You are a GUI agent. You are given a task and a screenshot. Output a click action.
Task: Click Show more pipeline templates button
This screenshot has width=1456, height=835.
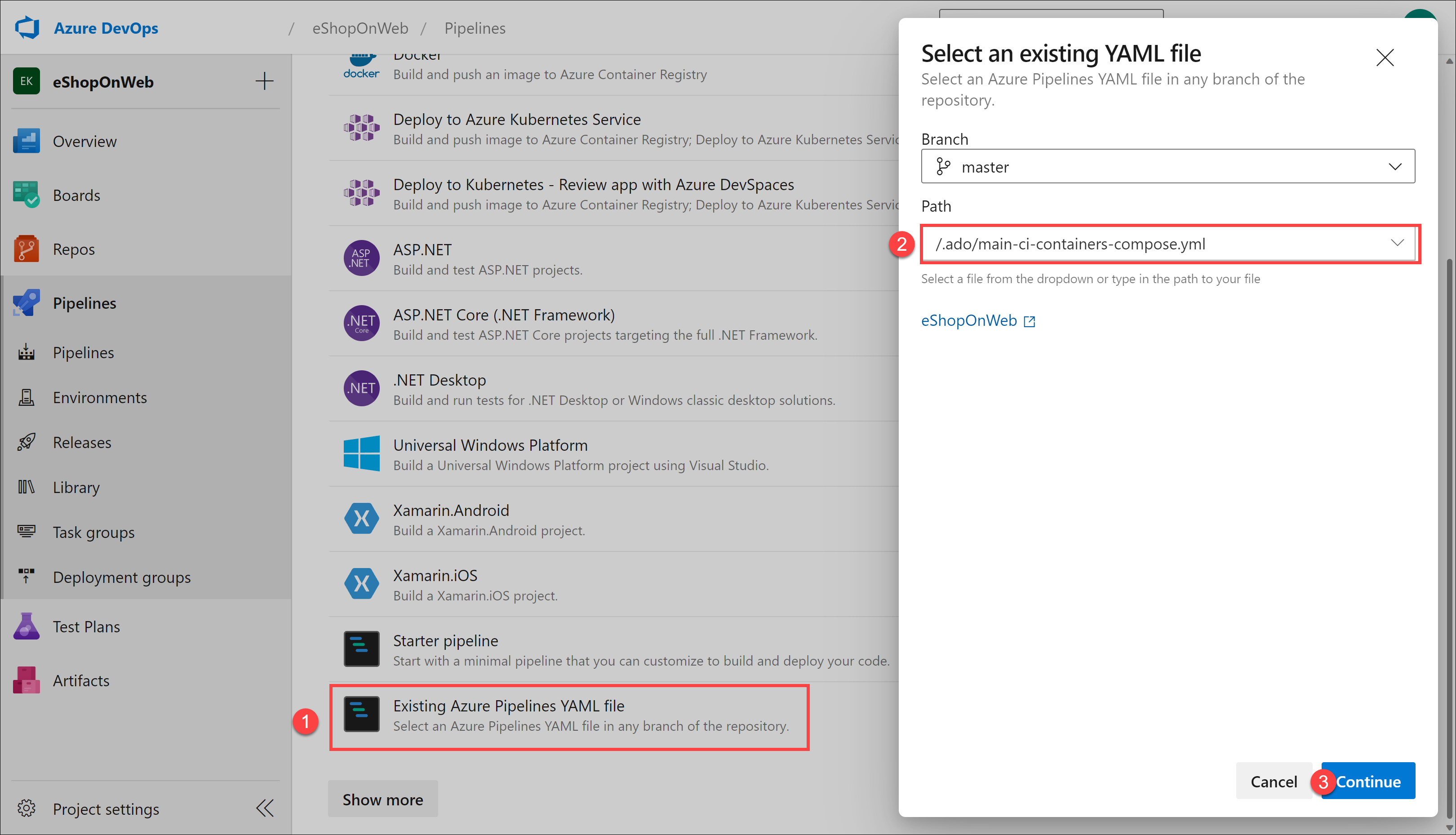click(x=383, y=800)
